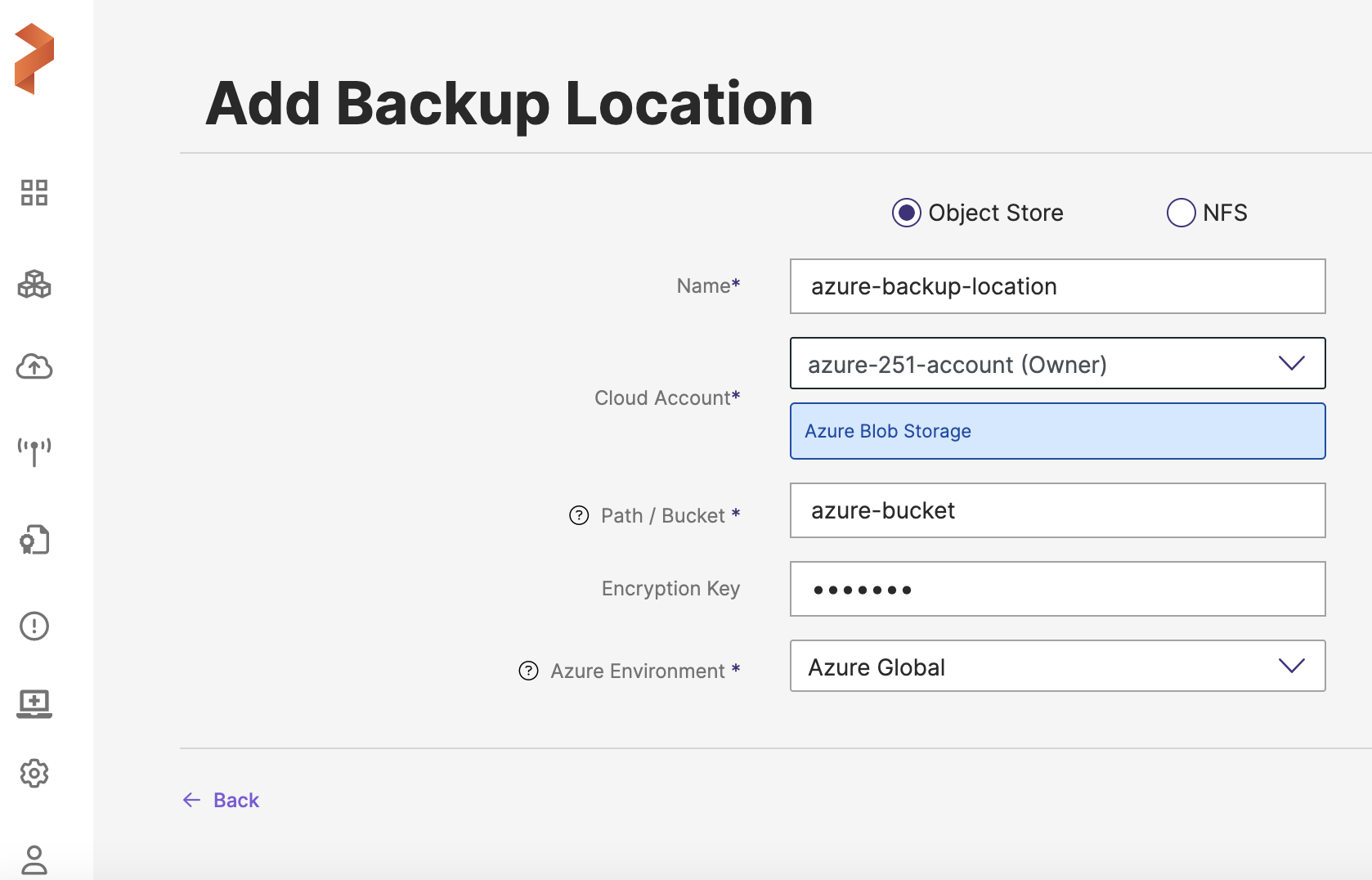Open the alerts exclamation circle icon
The width and height of the screenshot is (1372, 880).
[34, 626]
